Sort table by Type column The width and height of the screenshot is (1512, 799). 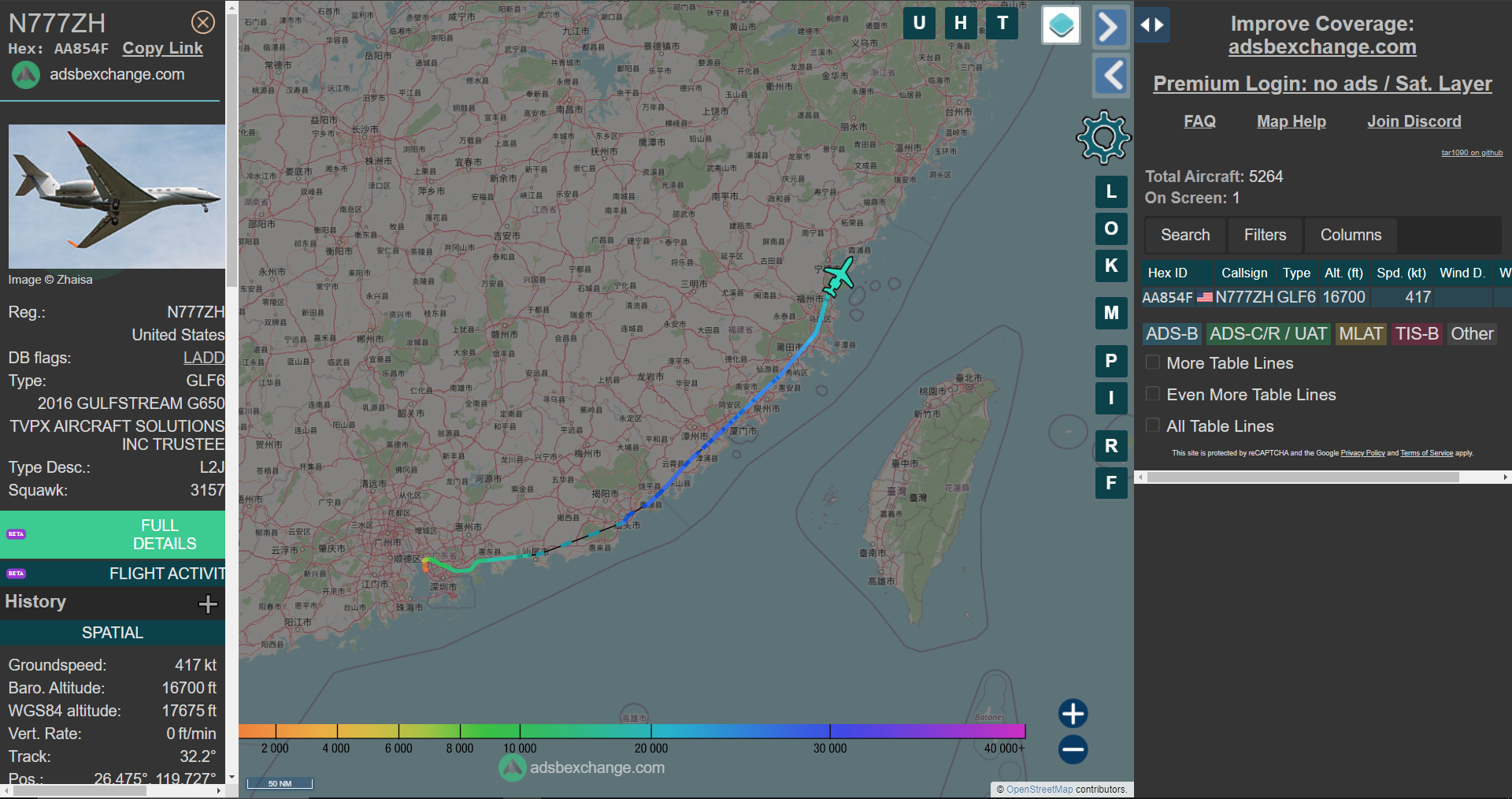click(1296, 273)
